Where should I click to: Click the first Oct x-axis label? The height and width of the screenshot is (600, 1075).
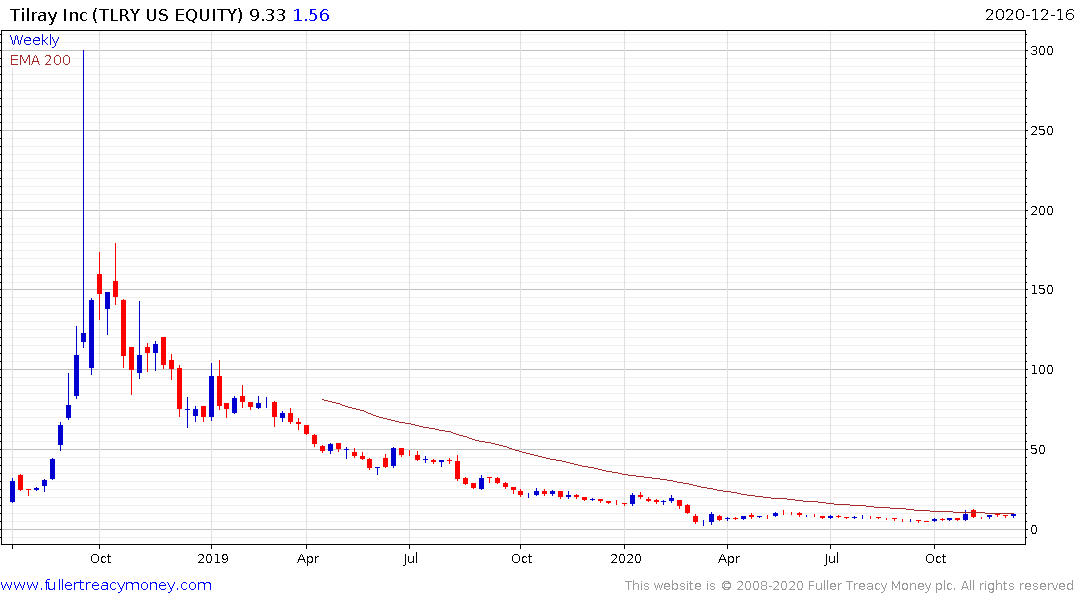[101, 558]
